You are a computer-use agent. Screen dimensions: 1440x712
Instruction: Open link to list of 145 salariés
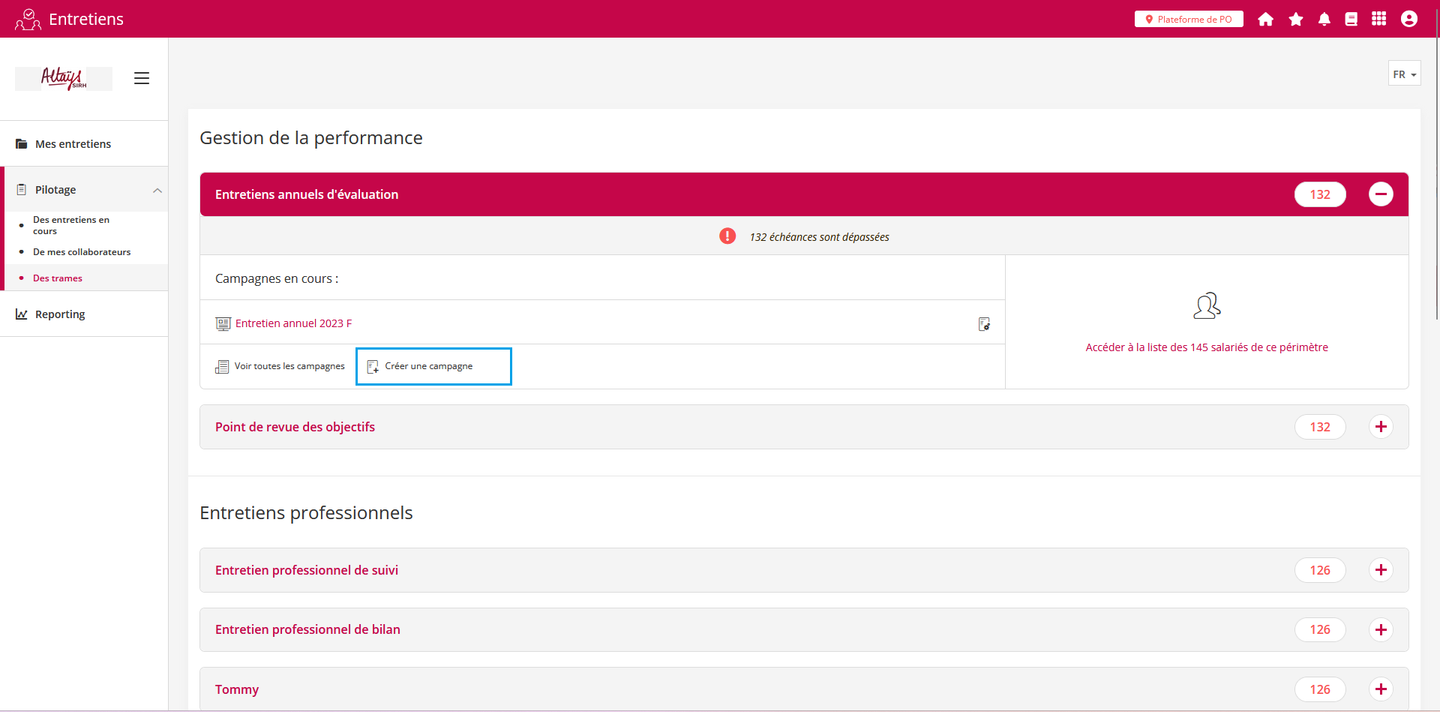tap(1206, 348)
